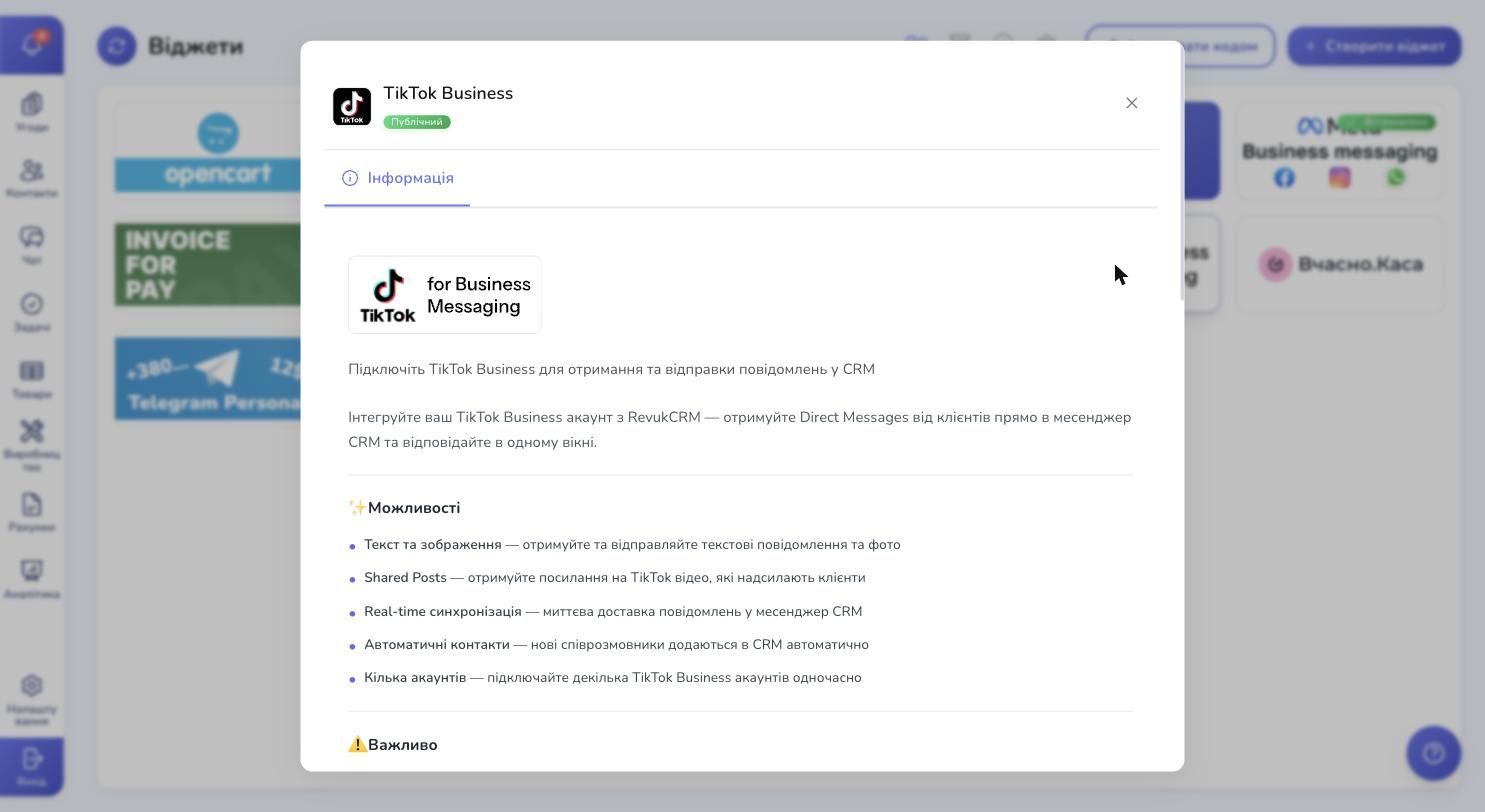Click the refresh icon beside Віджети
1485x812 pixels.
click(117, 46)
